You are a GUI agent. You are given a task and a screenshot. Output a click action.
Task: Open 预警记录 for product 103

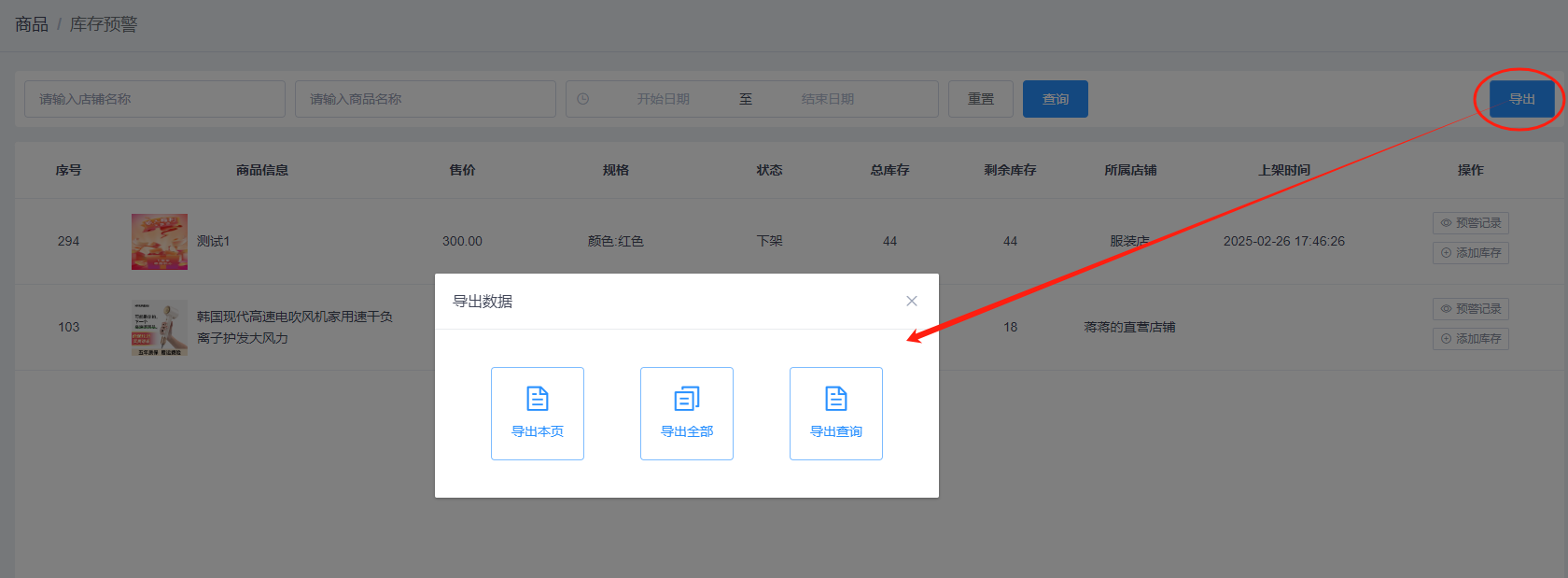click(x=1471, y=309)
